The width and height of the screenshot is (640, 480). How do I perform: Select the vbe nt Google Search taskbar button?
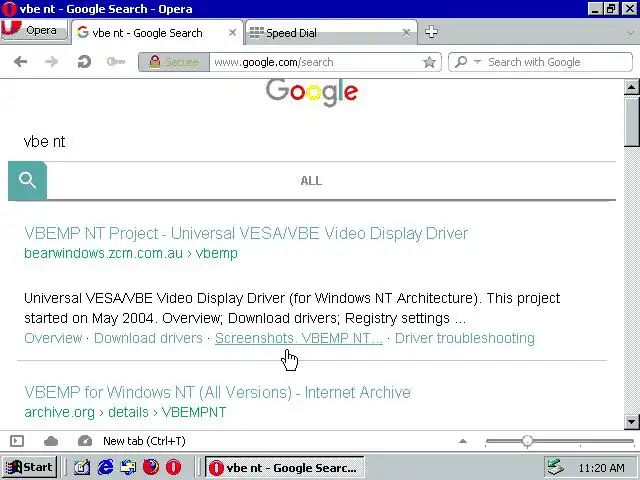[x=284, y=468]
